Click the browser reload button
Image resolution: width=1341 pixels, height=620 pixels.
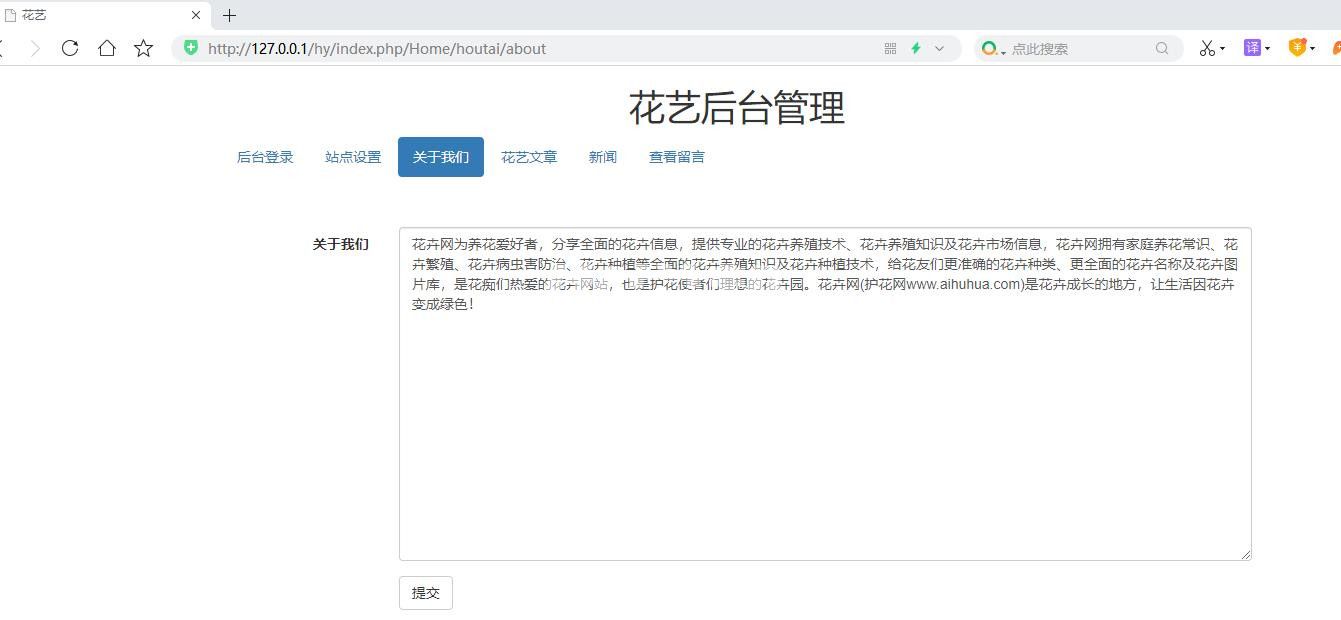(70, 48)
